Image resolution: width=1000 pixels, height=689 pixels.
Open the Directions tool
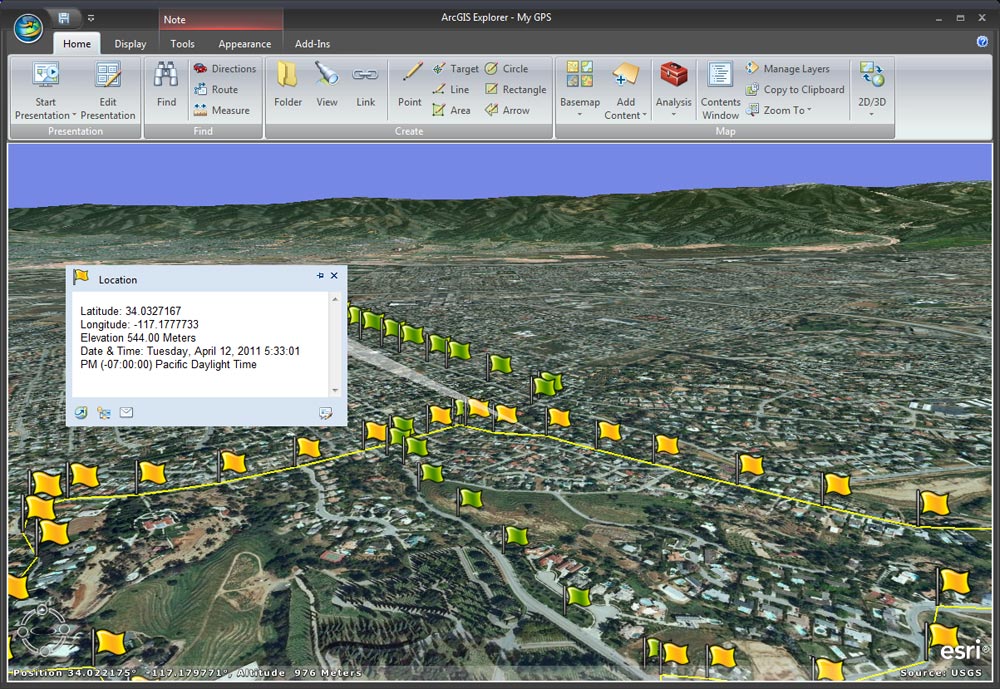click(x=226, y=68)
